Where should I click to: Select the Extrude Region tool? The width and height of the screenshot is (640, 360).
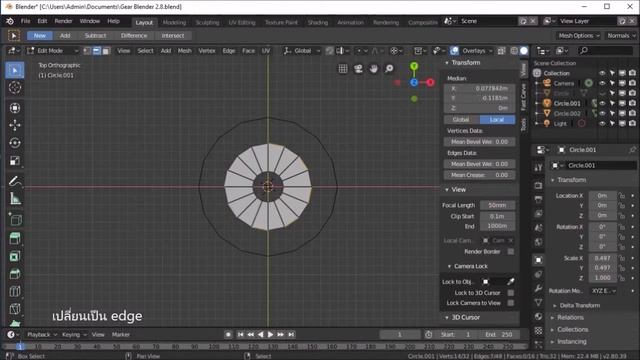click(15, 238)
